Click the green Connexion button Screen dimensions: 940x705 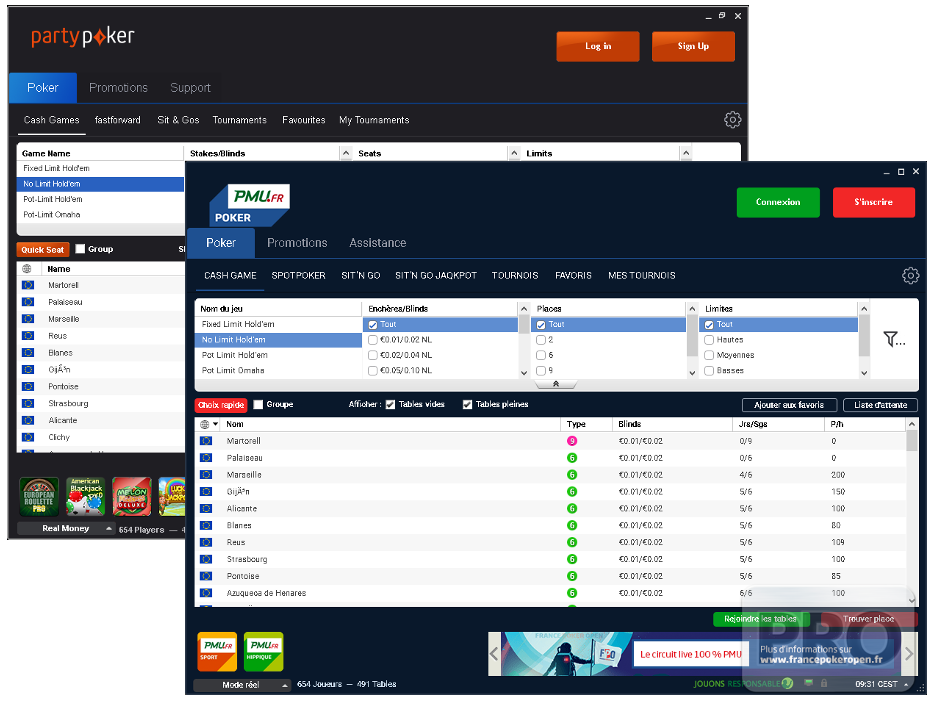tap(778, 202)
